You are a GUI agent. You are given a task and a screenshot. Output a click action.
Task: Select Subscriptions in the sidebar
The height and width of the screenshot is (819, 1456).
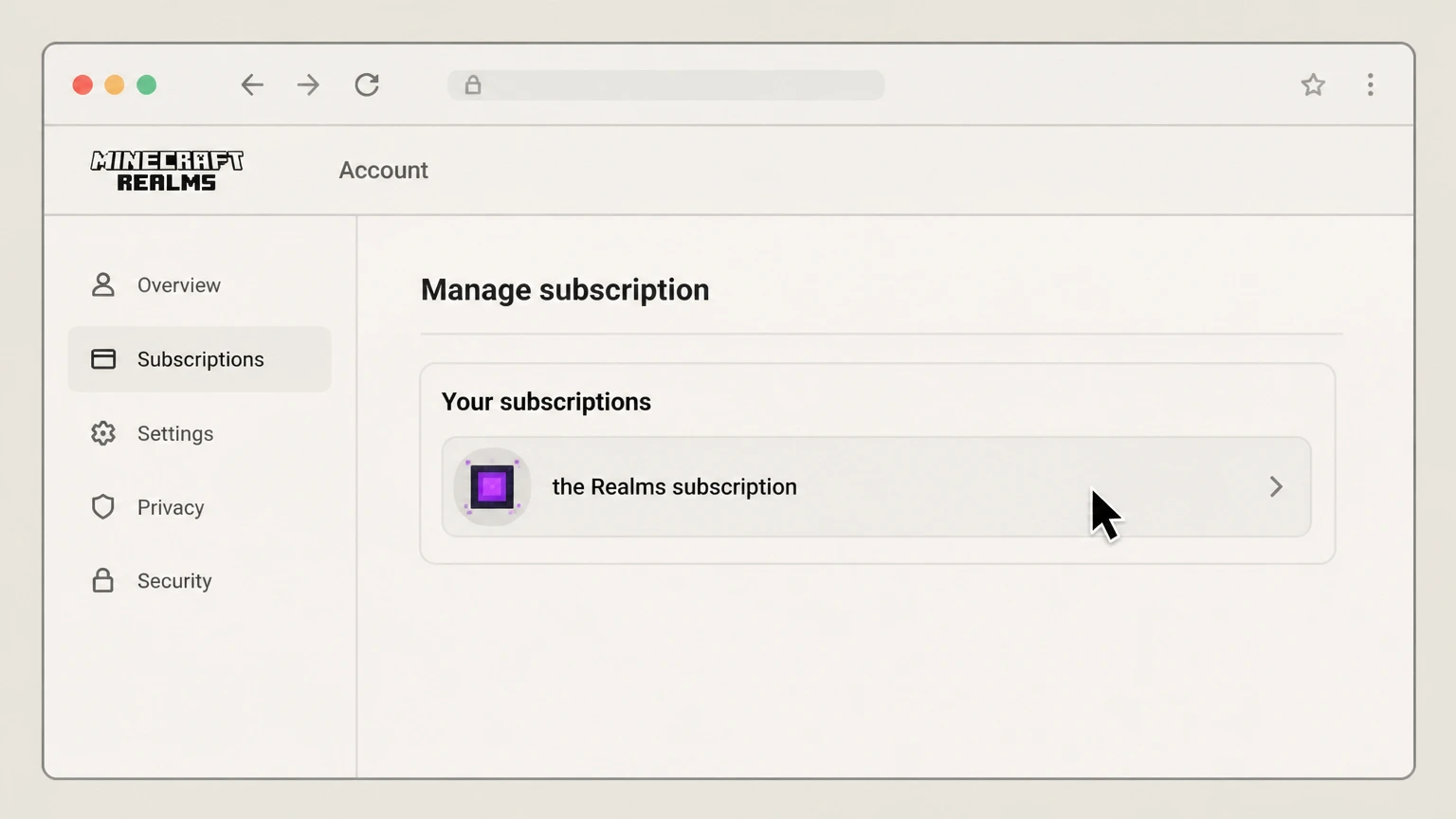click(200, 359)
